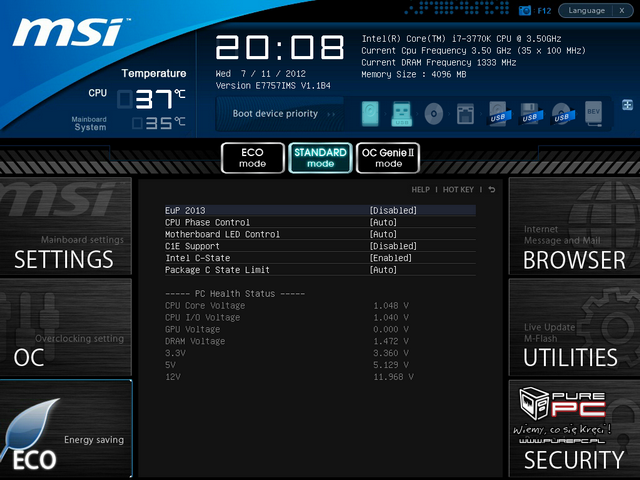Select the floppy drive boot device icon

point(466,113)
